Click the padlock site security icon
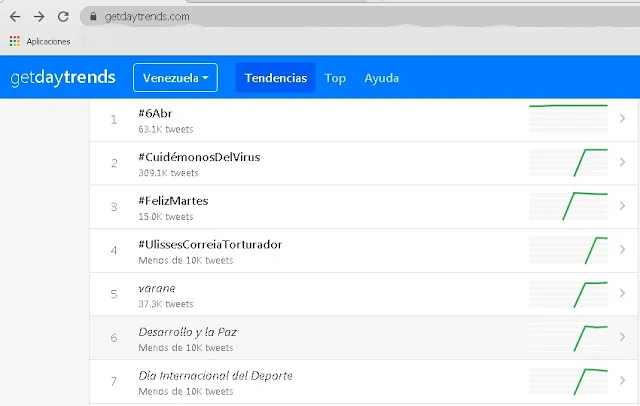 click(93, 16)
